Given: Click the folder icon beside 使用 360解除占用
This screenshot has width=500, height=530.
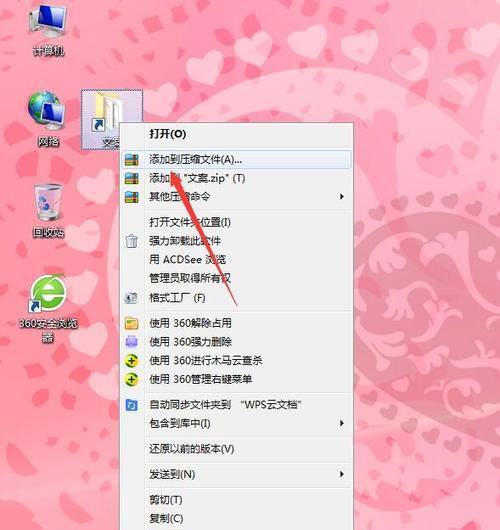Looking at the screenshot, I should tap(132, 323).
